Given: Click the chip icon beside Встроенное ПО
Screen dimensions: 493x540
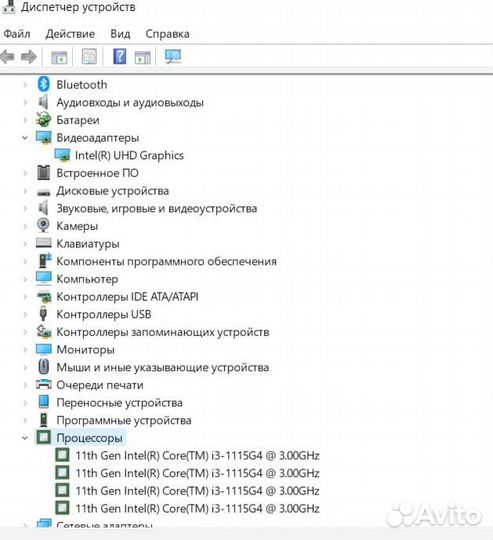Looking at the screenshot, I should click(43, 173).
